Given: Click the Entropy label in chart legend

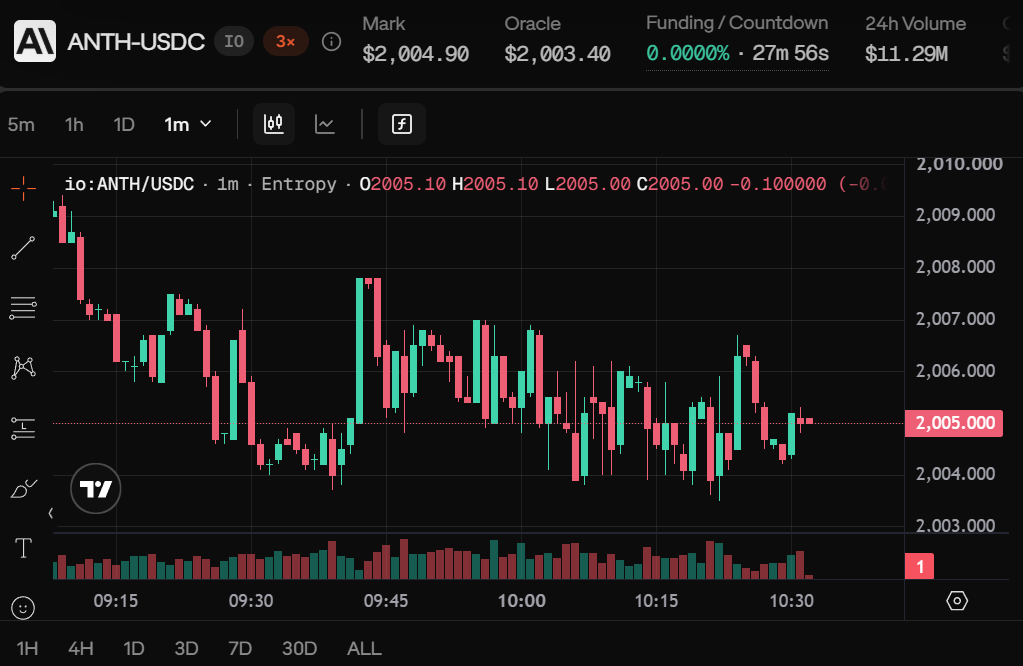Looking at the screenshot, I should (299, 184).
